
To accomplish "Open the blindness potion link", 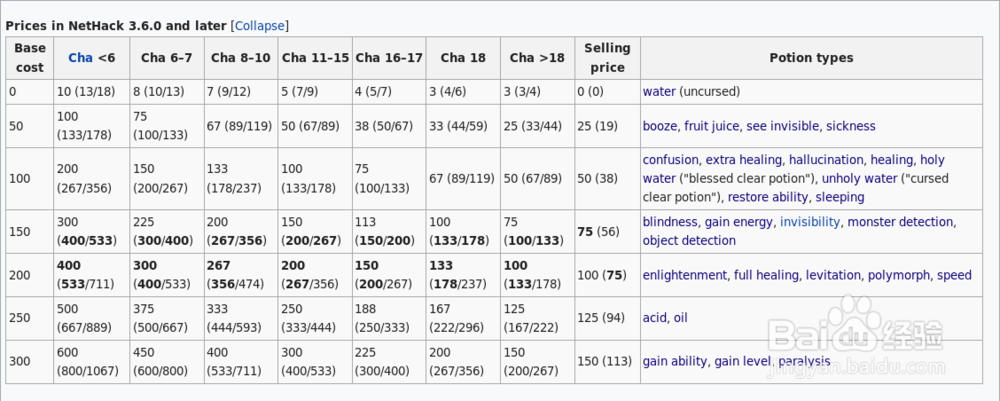I will (670, 222).
